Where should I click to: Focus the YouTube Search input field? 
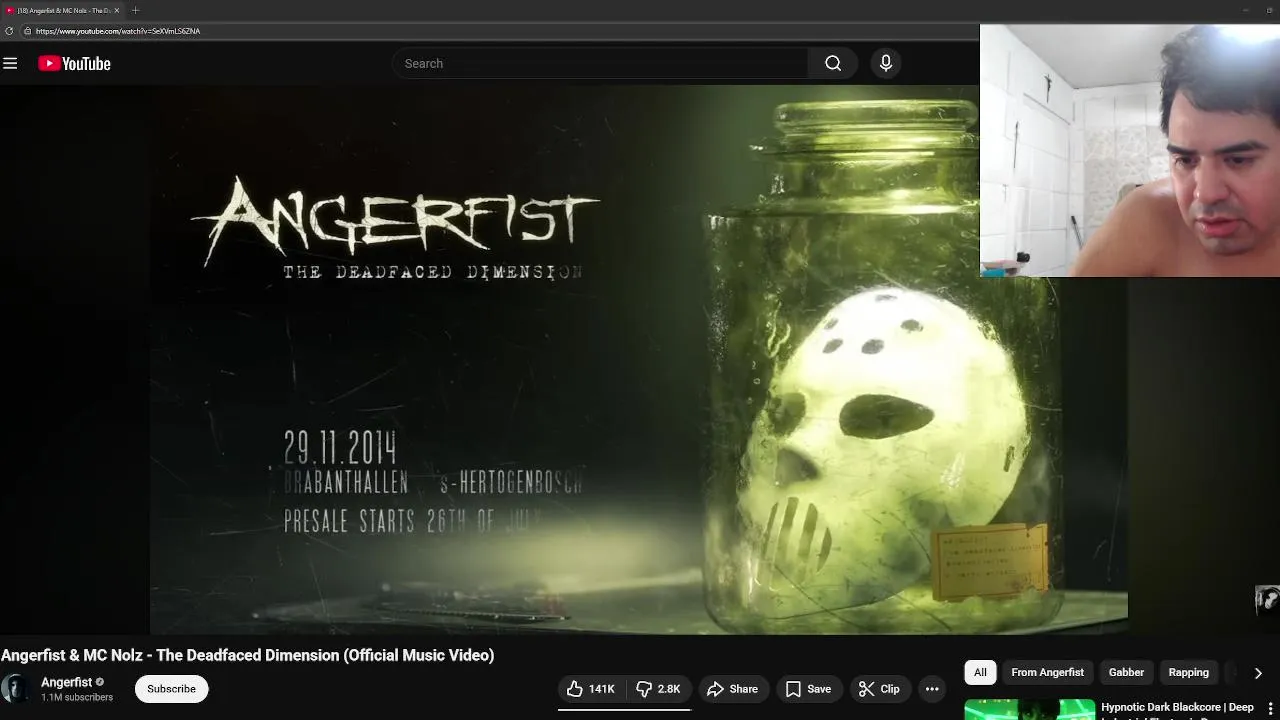[x=600, y=63]
